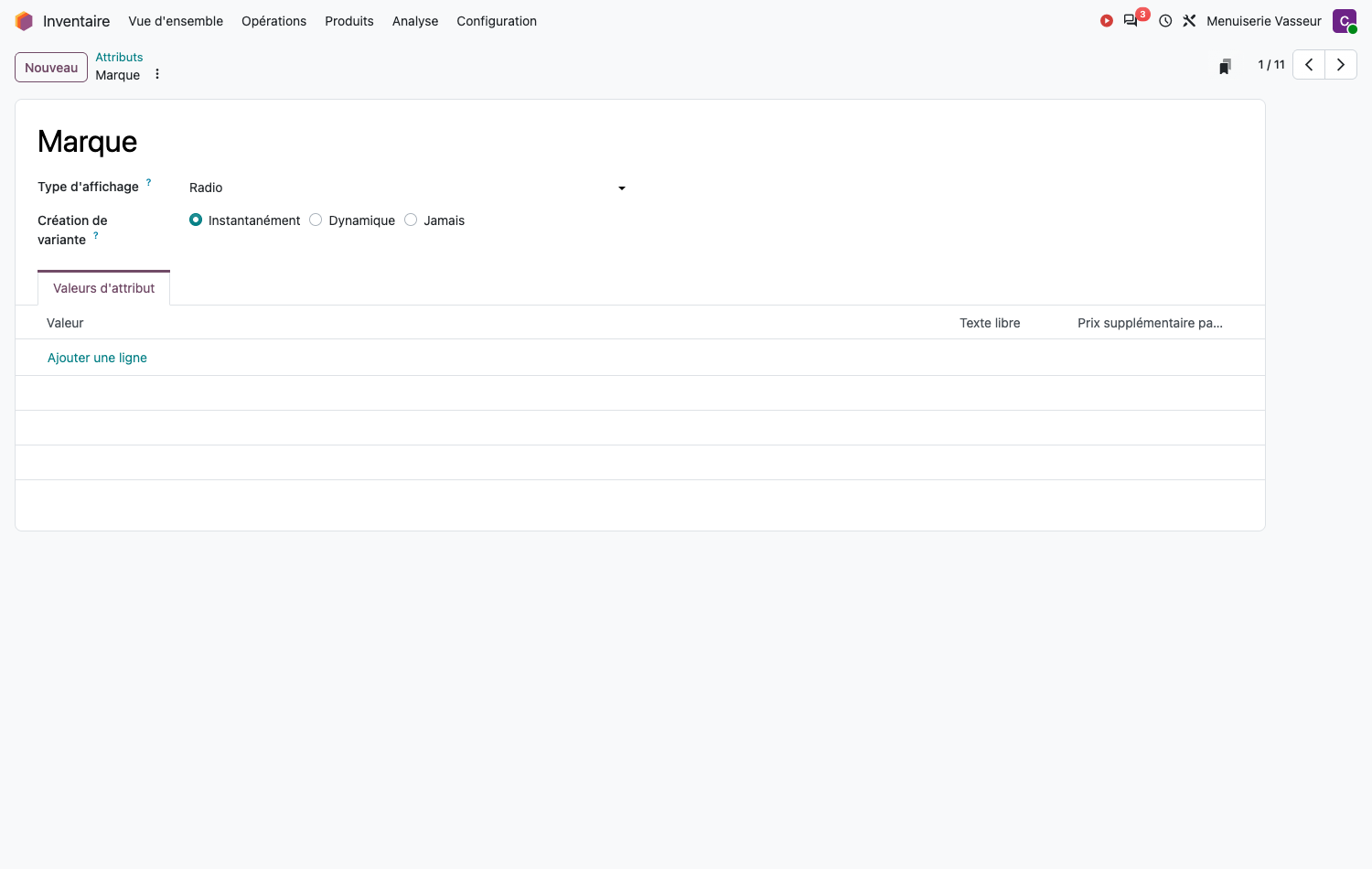Edit the Marque attribute name field
1372x869 pixels.
click(x=640, y=142)
